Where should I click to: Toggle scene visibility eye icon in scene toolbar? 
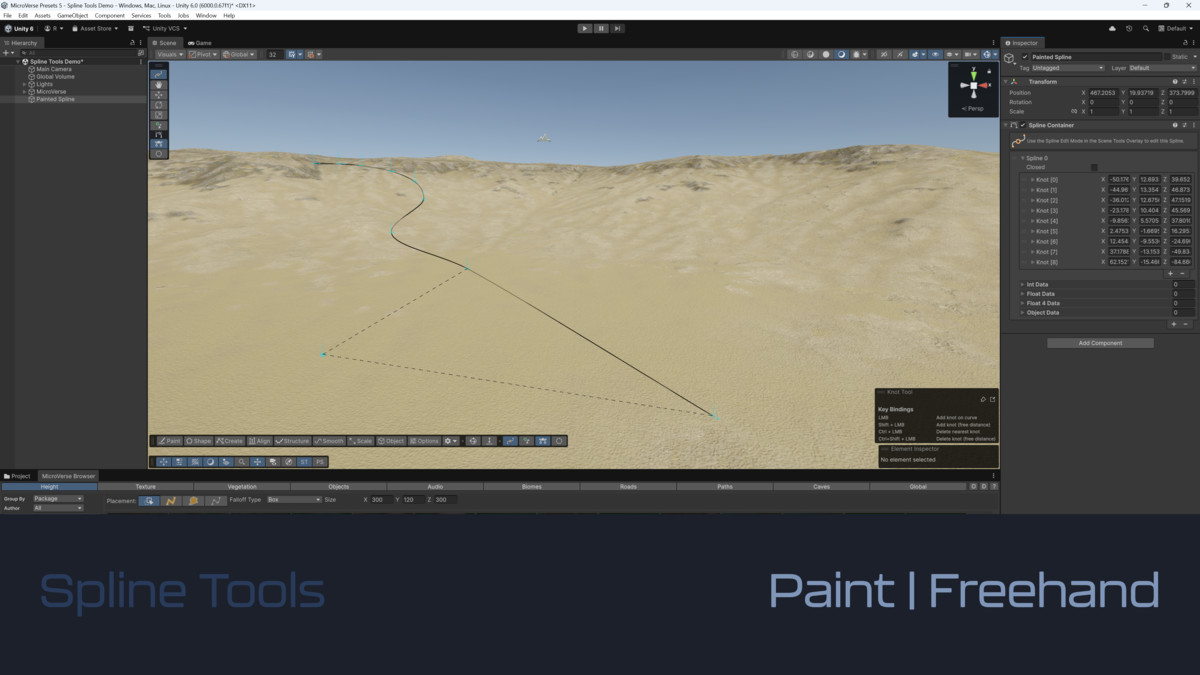(936, 54)
